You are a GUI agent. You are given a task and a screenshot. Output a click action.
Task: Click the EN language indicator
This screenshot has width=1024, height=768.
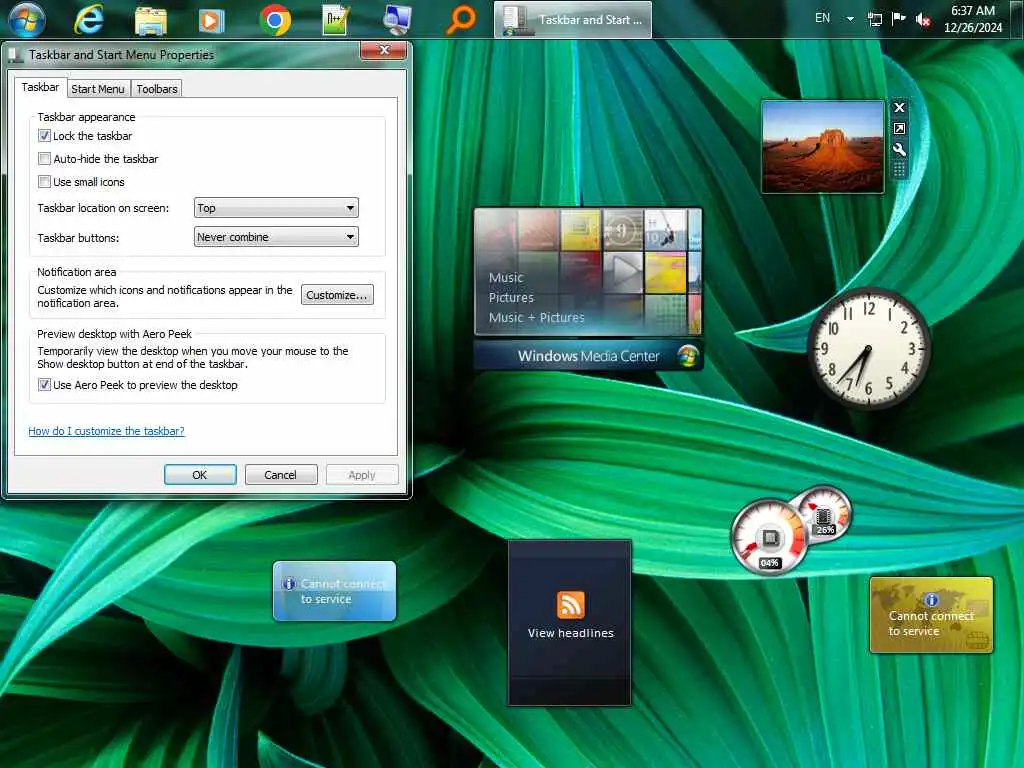coord(822,18)
